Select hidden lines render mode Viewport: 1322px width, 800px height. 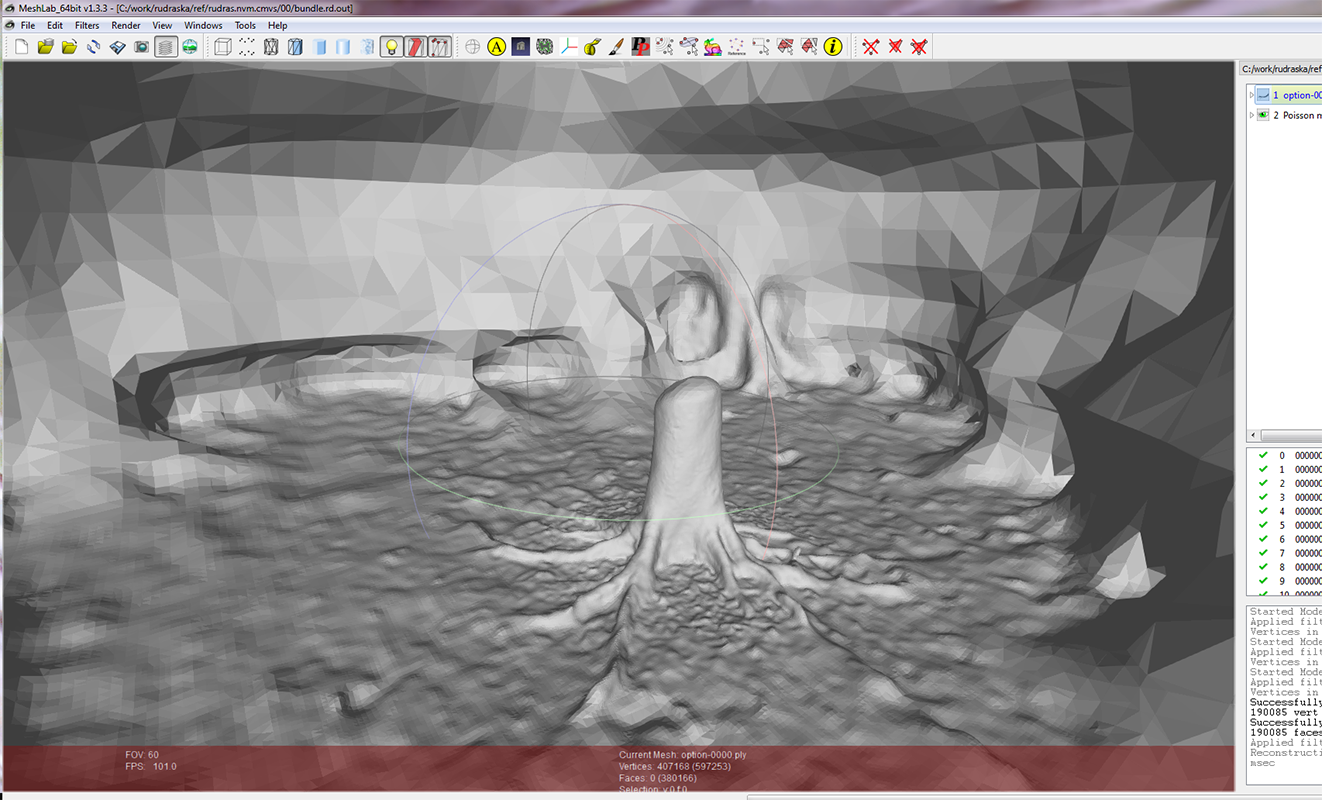pos(295,47)
